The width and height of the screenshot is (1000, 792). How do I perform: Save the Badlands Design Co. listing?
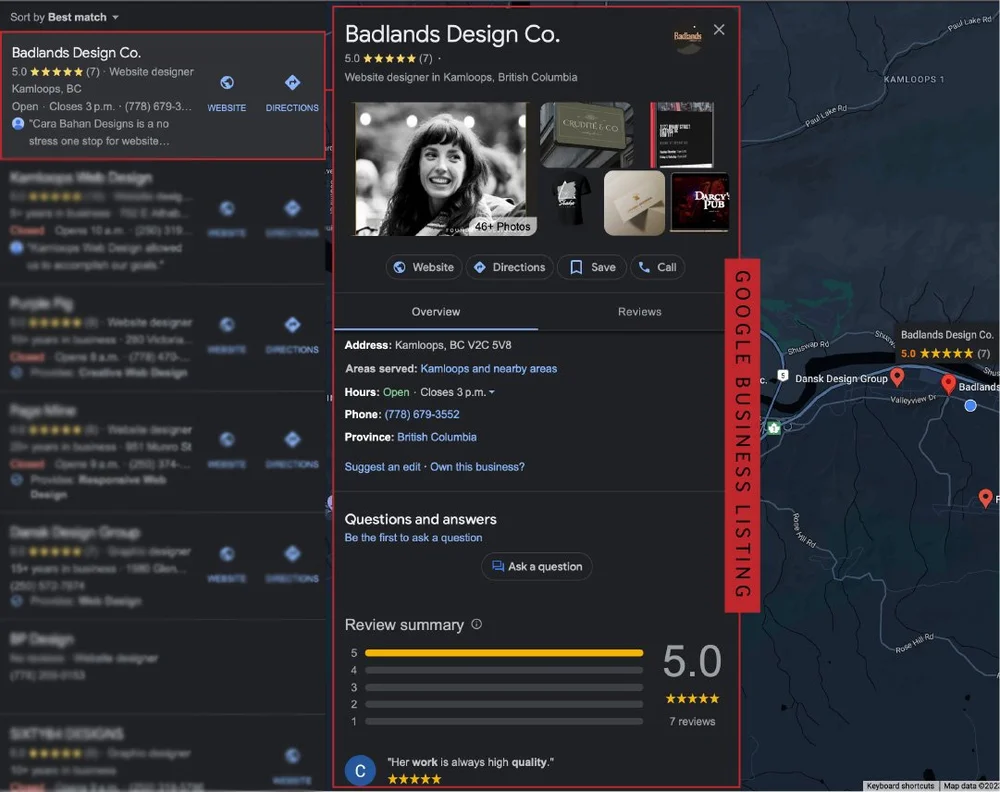pyautogui.click(x=592, y=267)
